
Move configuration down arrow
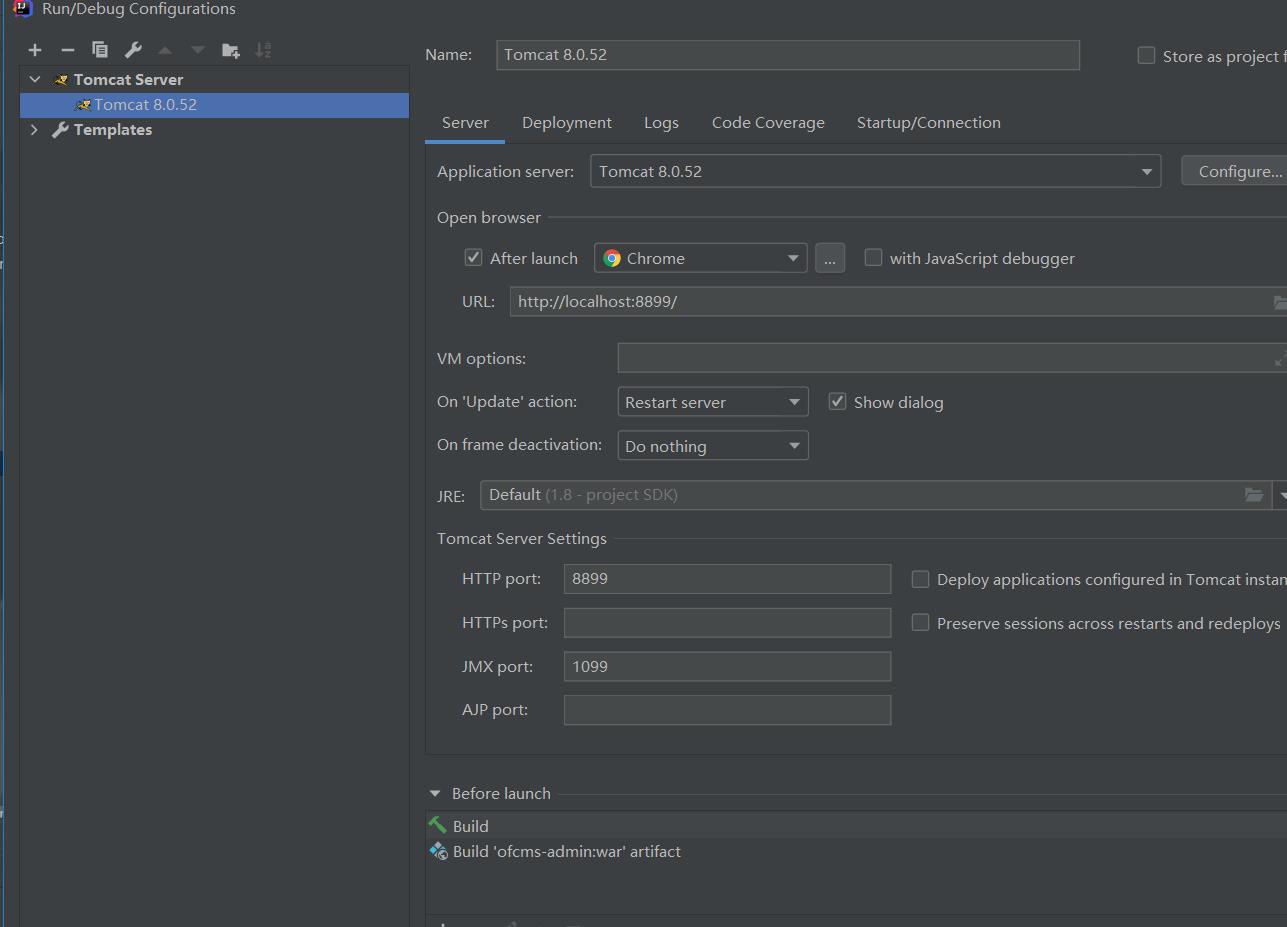198,50
